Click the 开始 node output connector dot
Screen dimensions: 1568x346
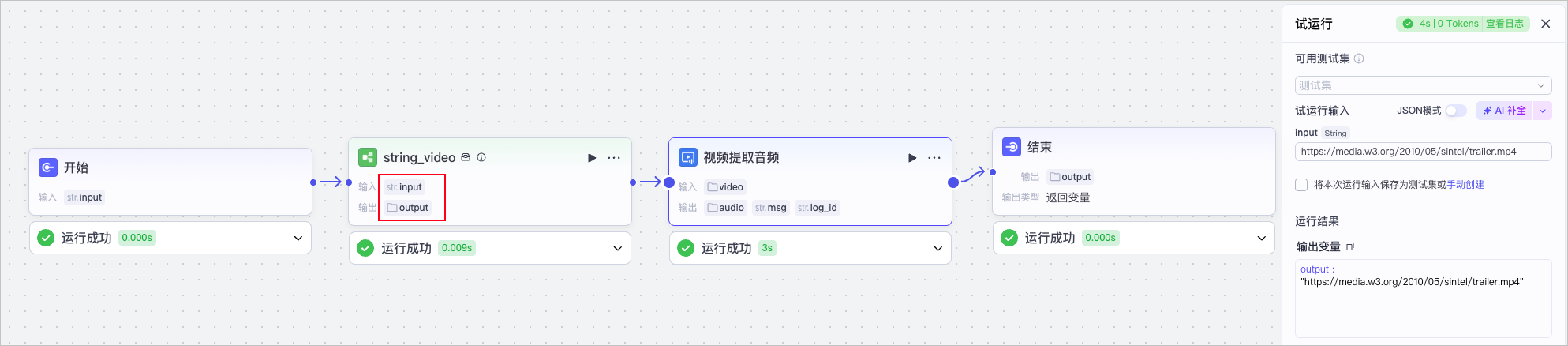tap(313, 182)
